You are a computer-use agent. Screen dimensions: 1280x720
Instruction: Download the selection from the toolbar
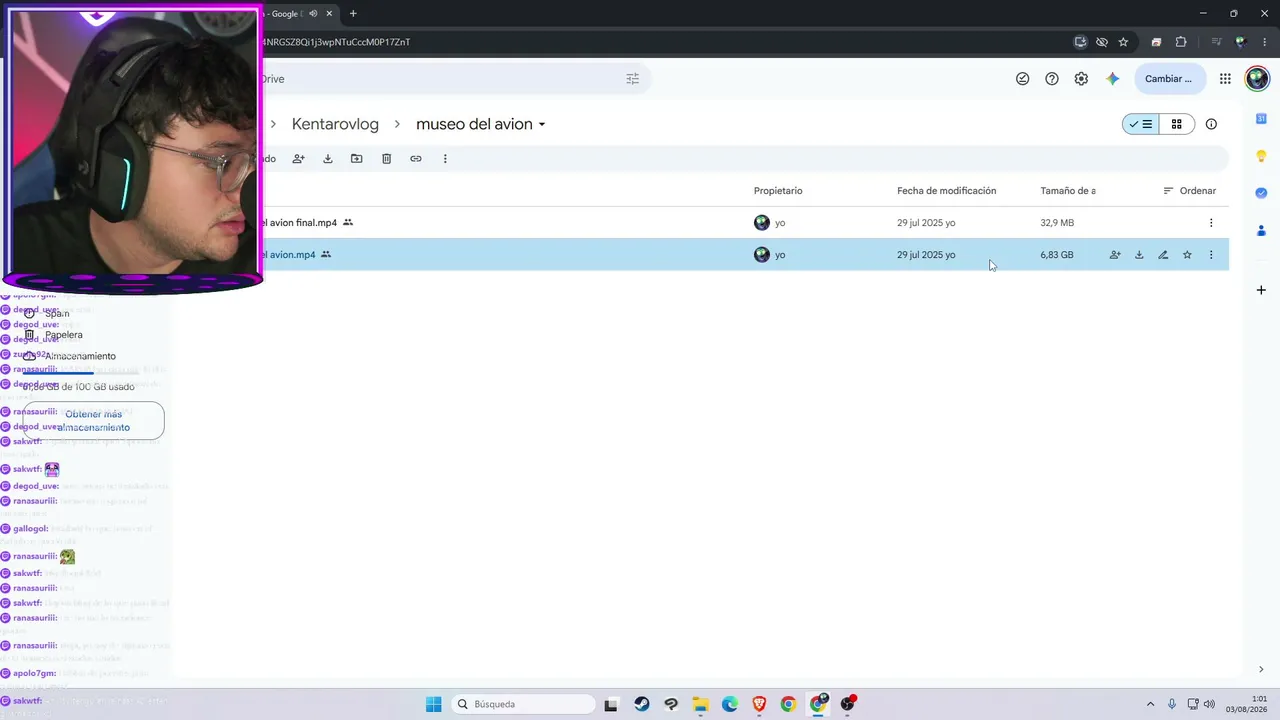(x=327, y=158)
